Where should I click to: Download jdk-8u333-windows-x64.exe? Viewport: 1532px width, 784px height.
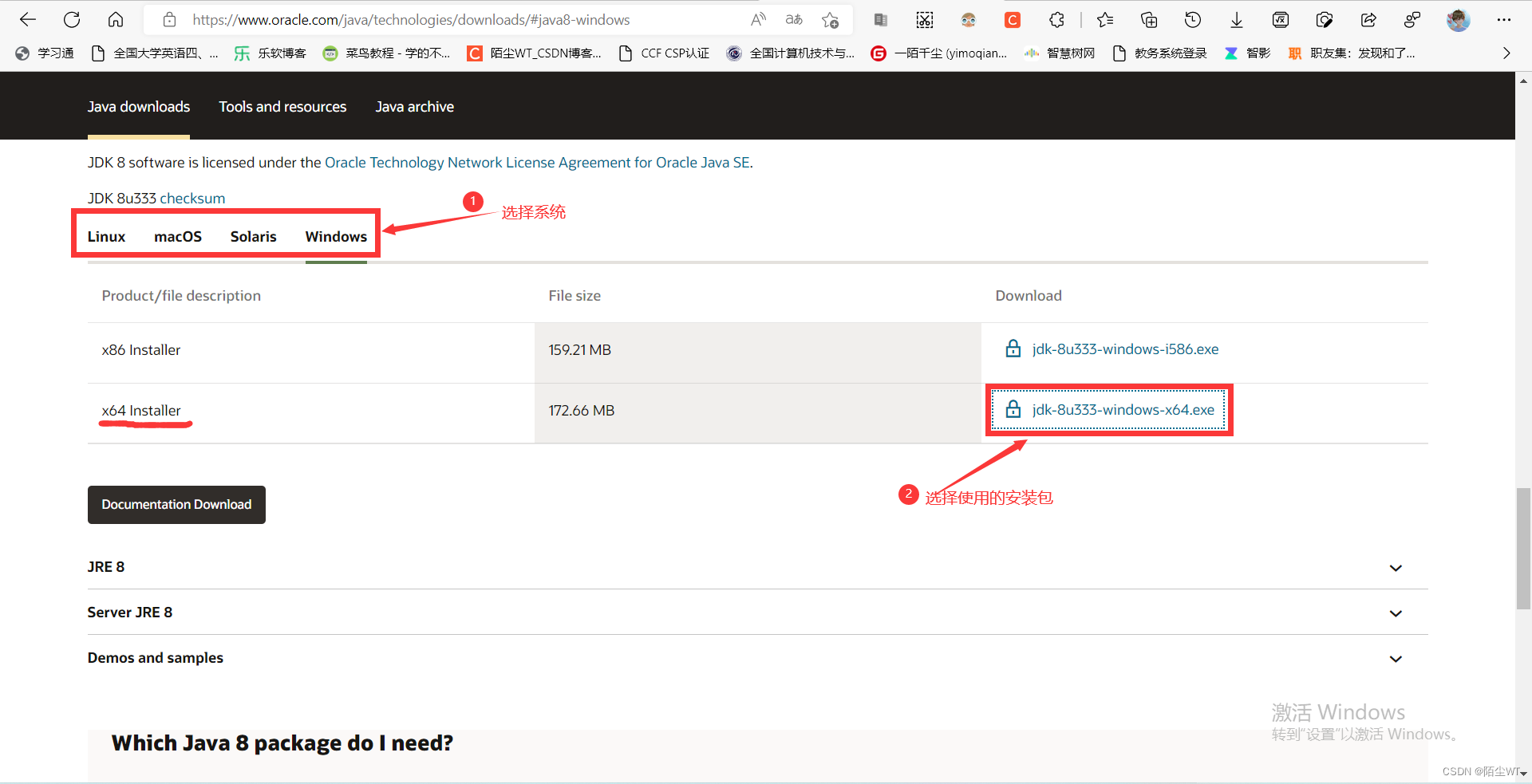[x=1123, y=410]
